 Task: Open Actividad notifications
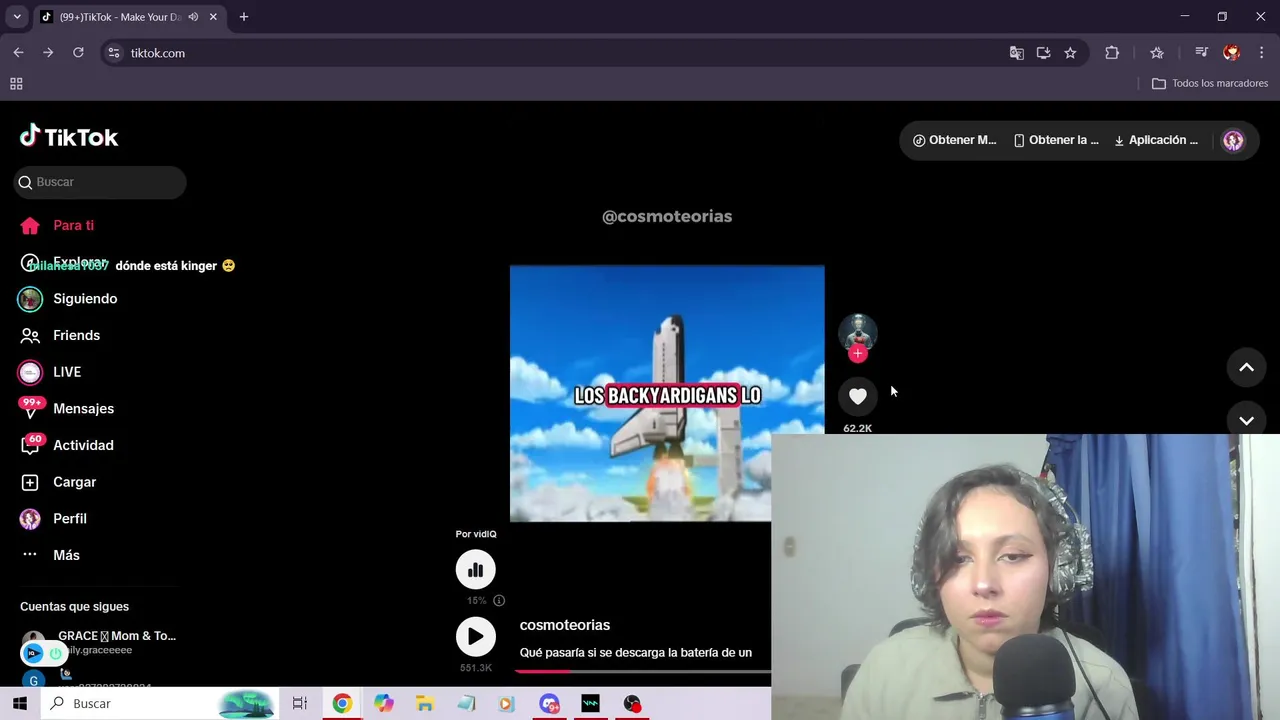[x=66, y=445]
